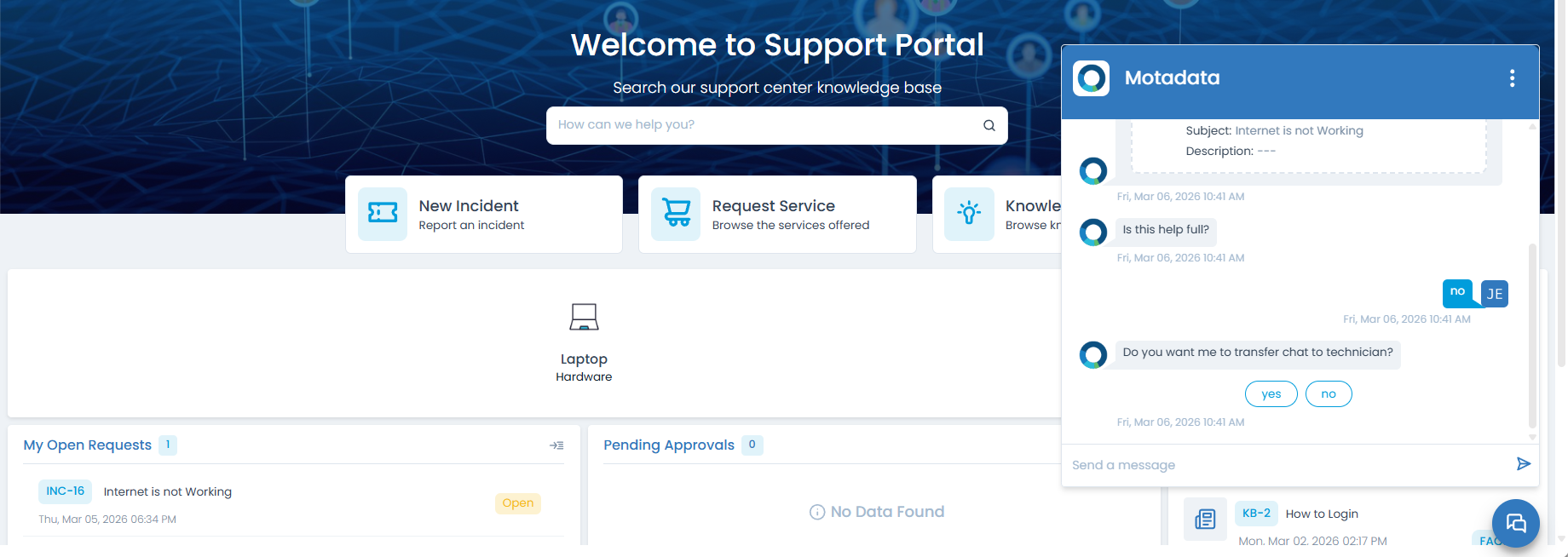The image size is (1568, 557).
Task: Choose 'no' to decline technician transfer
Action: pos(1328,394)
